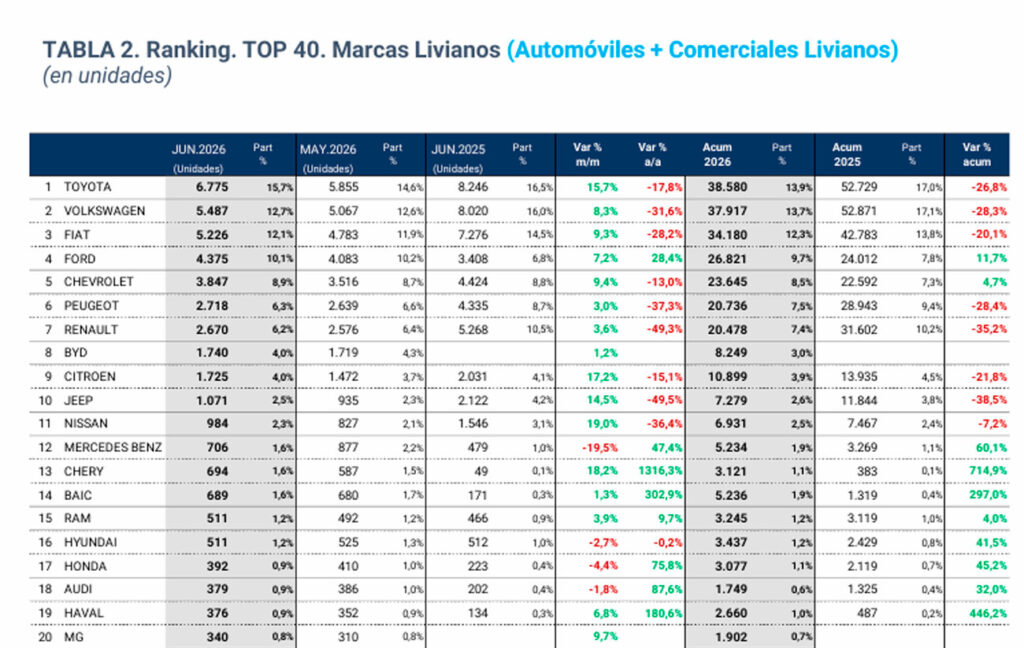
Task: Click Fiat's accumulated 2026 value '34.180'
Action: 727,235
